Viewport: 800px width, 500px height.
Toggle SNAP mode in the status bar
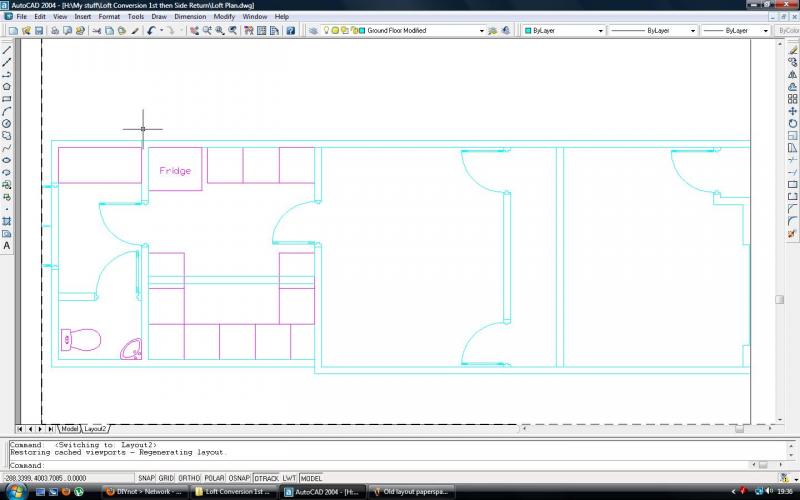147,479
